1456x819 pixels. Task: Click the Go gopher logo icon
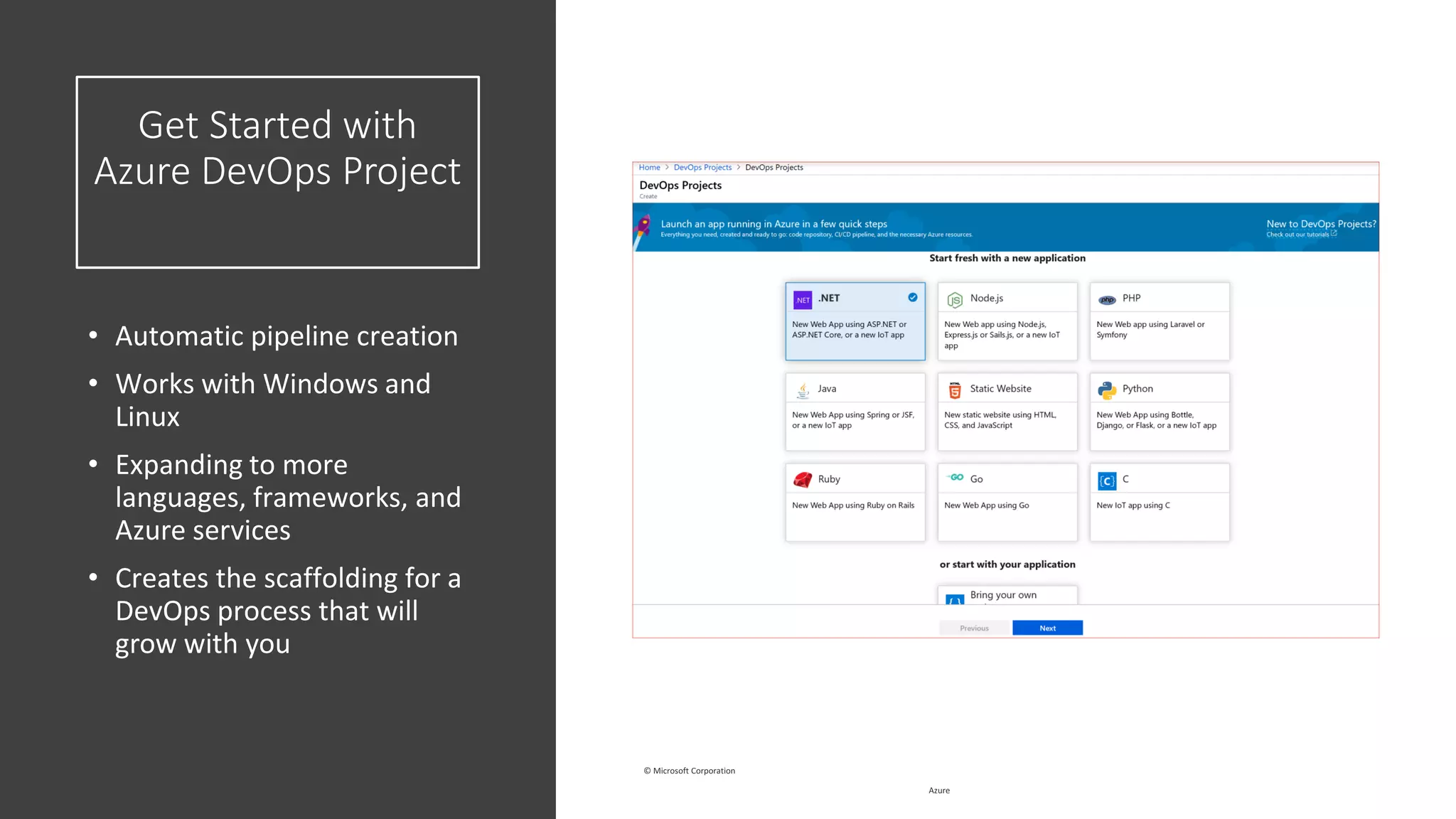tap(955, 477)
